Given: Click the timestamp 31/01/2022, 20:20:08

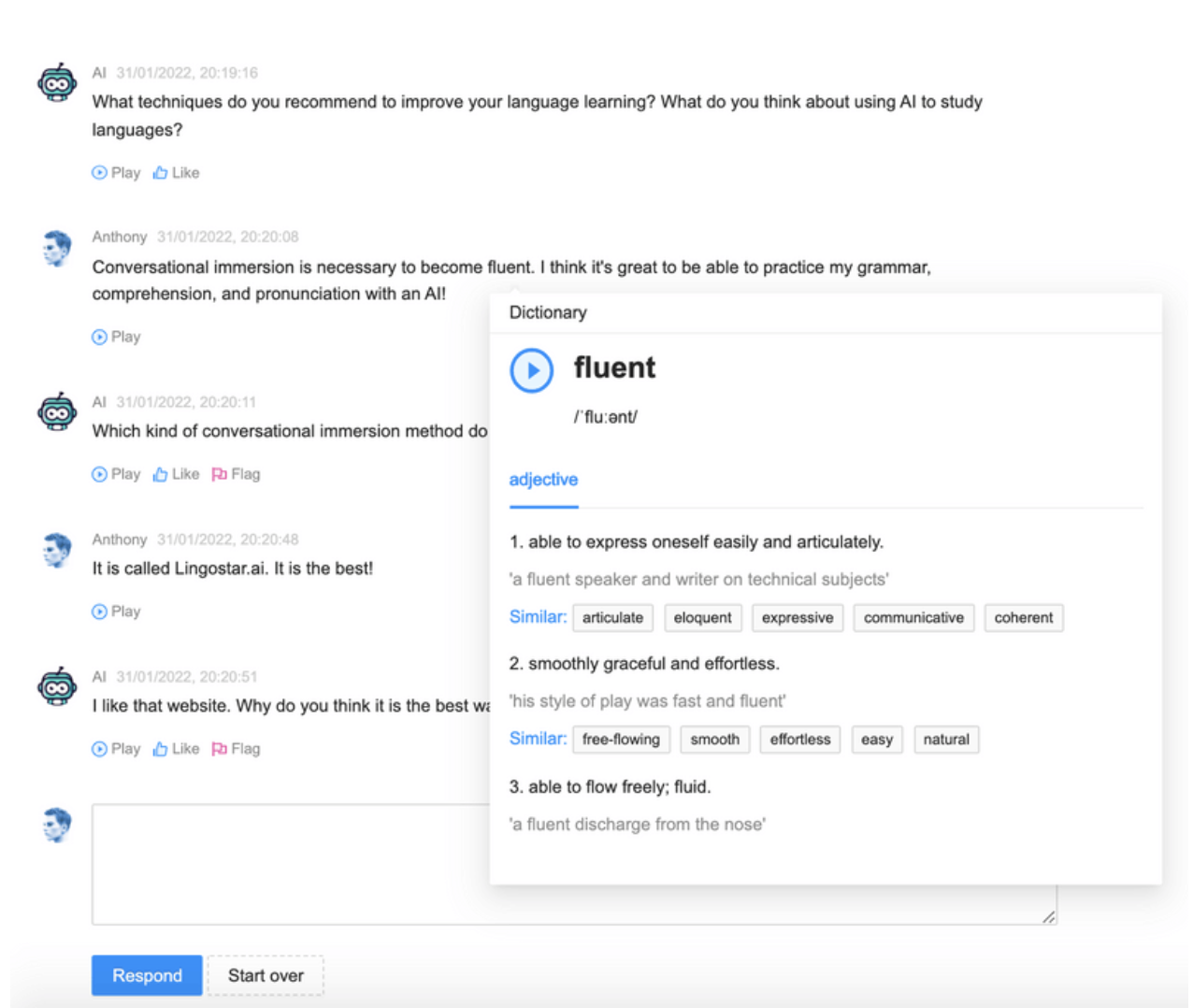Looking at the screenshot, I should pos(228,238).
